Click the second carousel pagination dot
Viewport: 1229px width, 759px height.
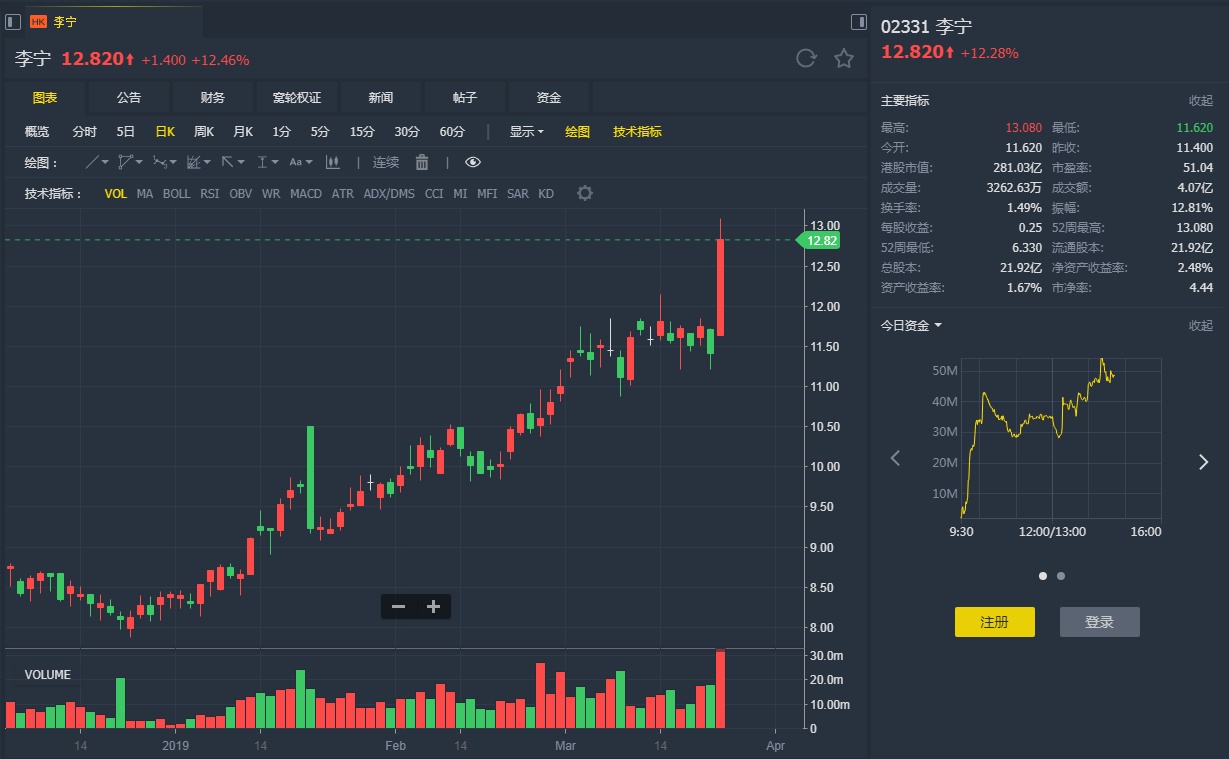1061,576
